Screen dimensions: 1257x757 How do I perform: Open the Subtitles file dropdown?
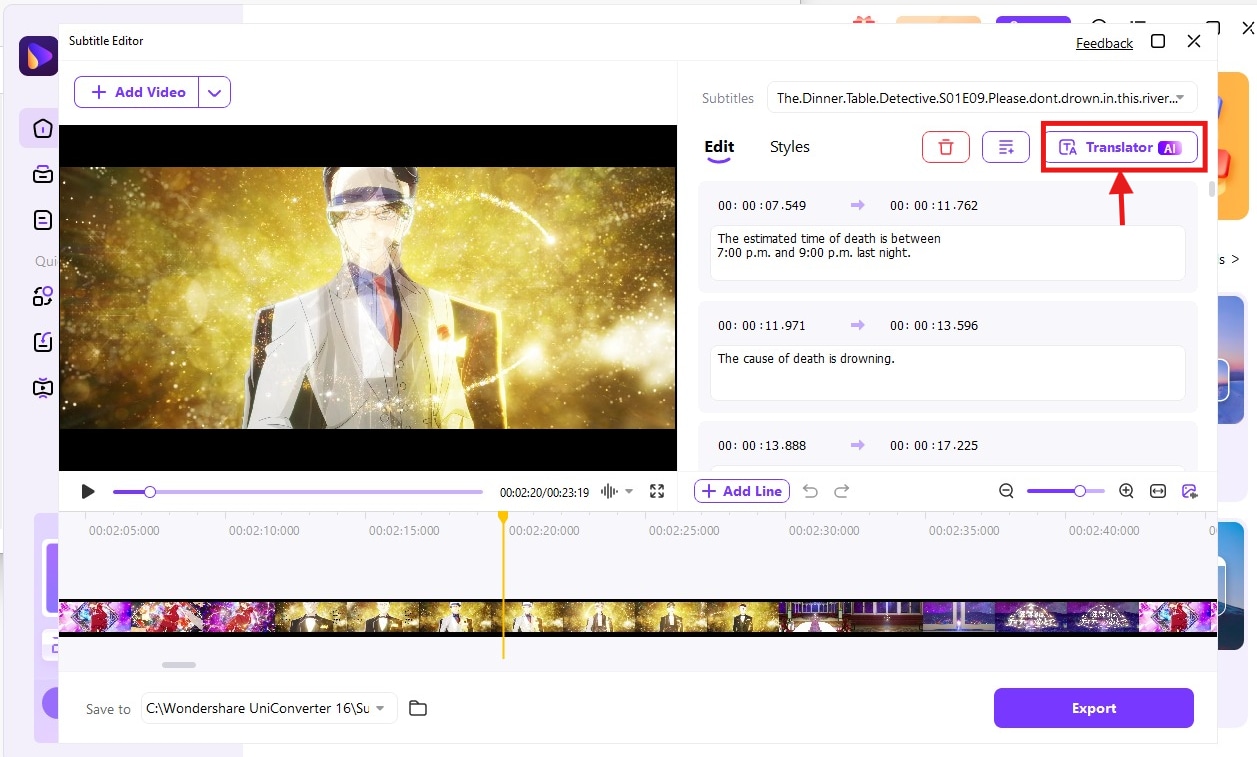click(981, 98)
